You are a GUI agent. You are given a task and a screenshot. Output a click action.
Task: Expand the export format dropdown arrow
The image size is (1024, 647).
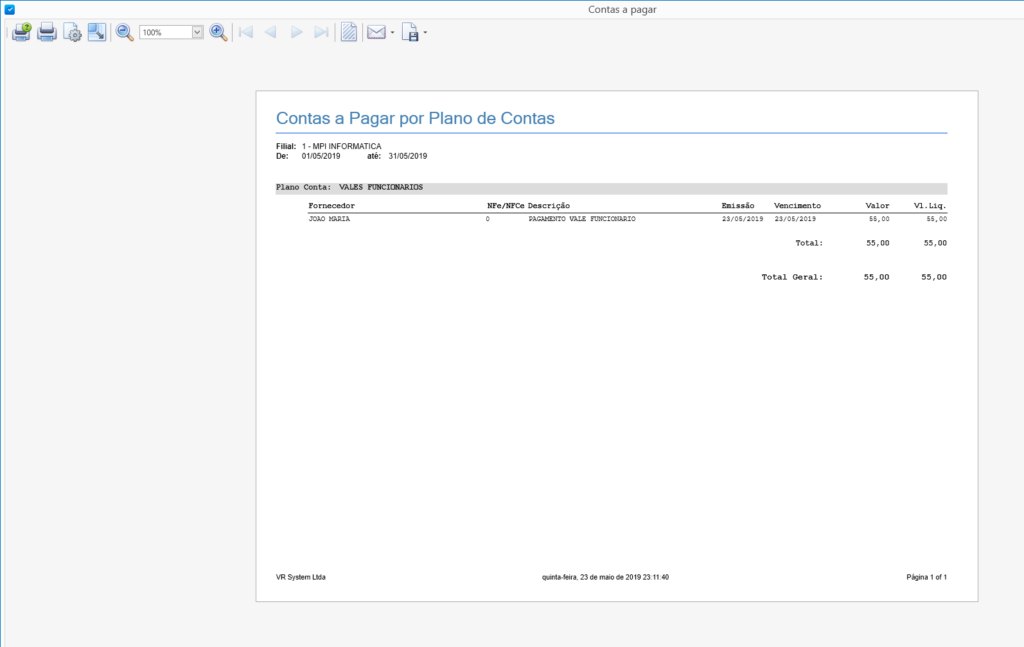[425, 32]
